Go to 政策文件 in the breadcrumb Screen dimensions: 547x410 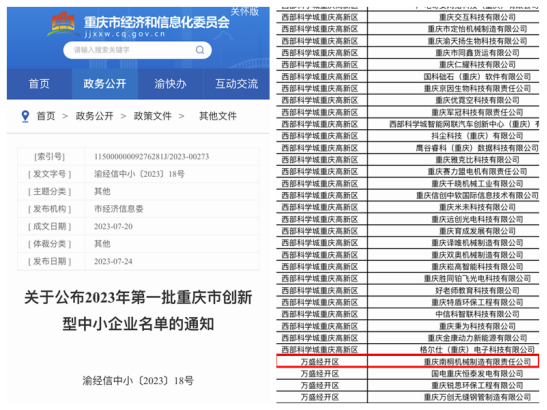[152, 116]
